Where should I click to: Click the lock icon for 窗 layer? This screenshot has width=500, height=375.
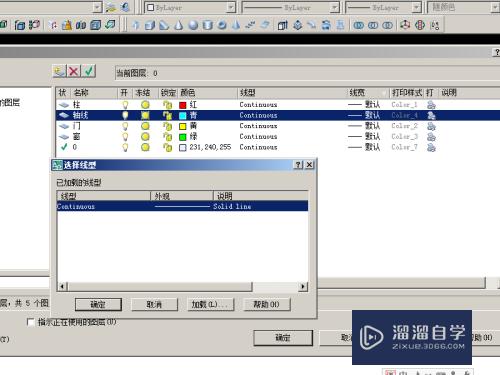167,137
